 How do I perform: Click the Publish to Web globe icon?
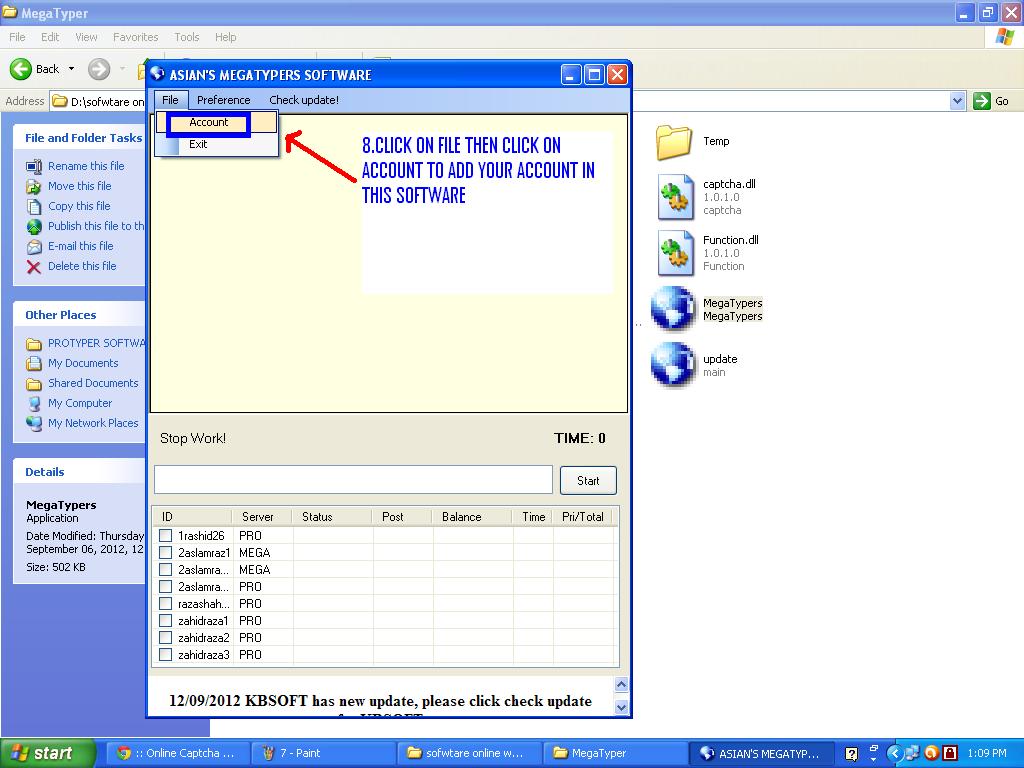tap(34, 227)
